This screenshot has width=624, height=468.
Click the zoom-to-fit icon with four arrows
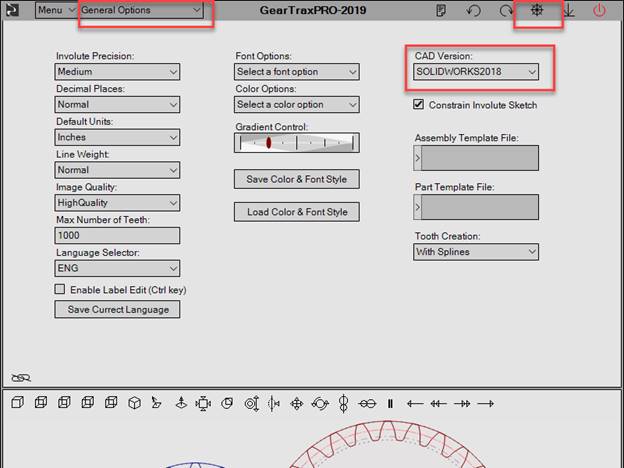203,404
